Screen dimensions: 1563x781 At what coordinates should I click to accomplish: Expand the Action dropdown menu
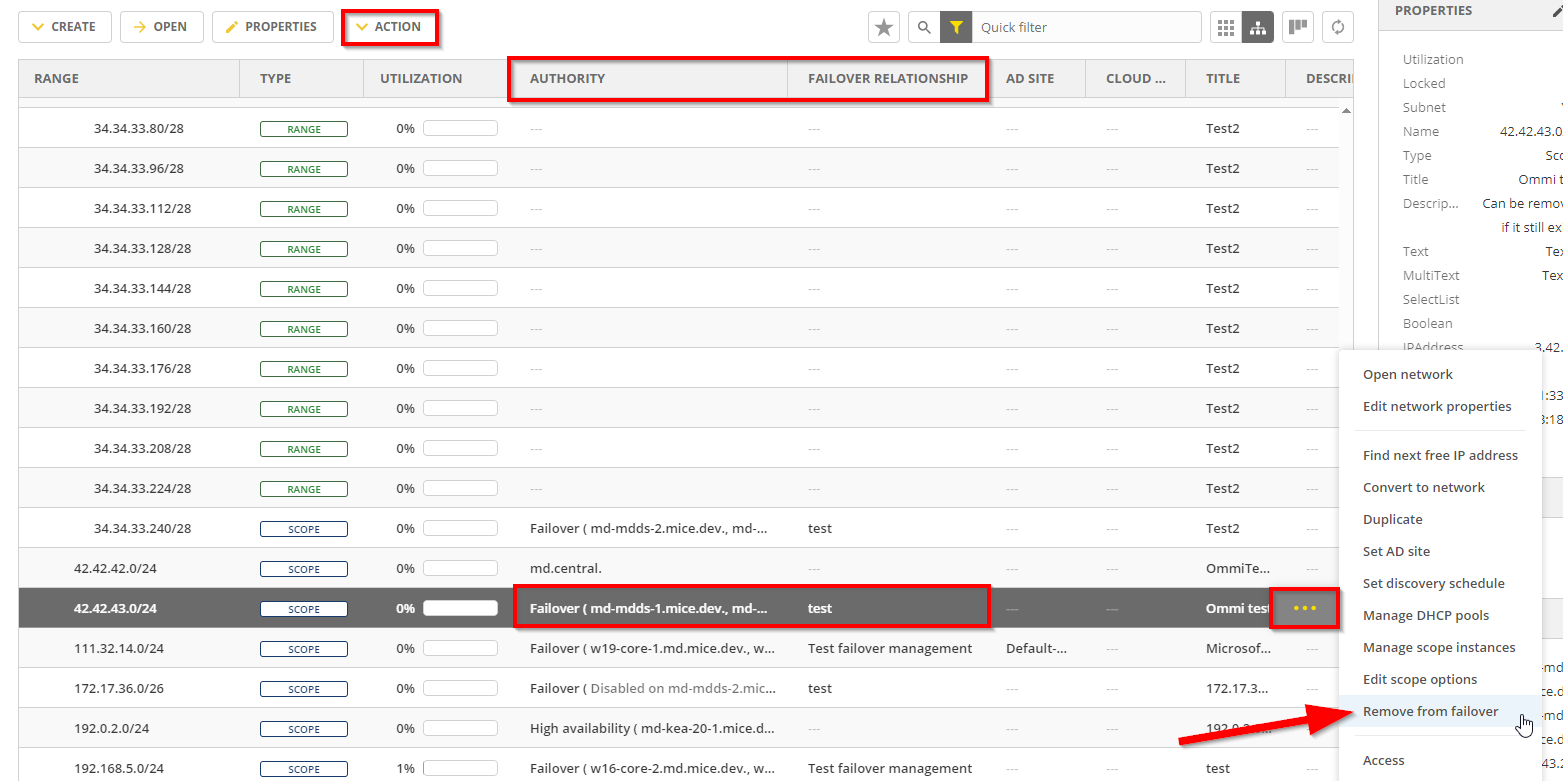[x=389, y=27]
